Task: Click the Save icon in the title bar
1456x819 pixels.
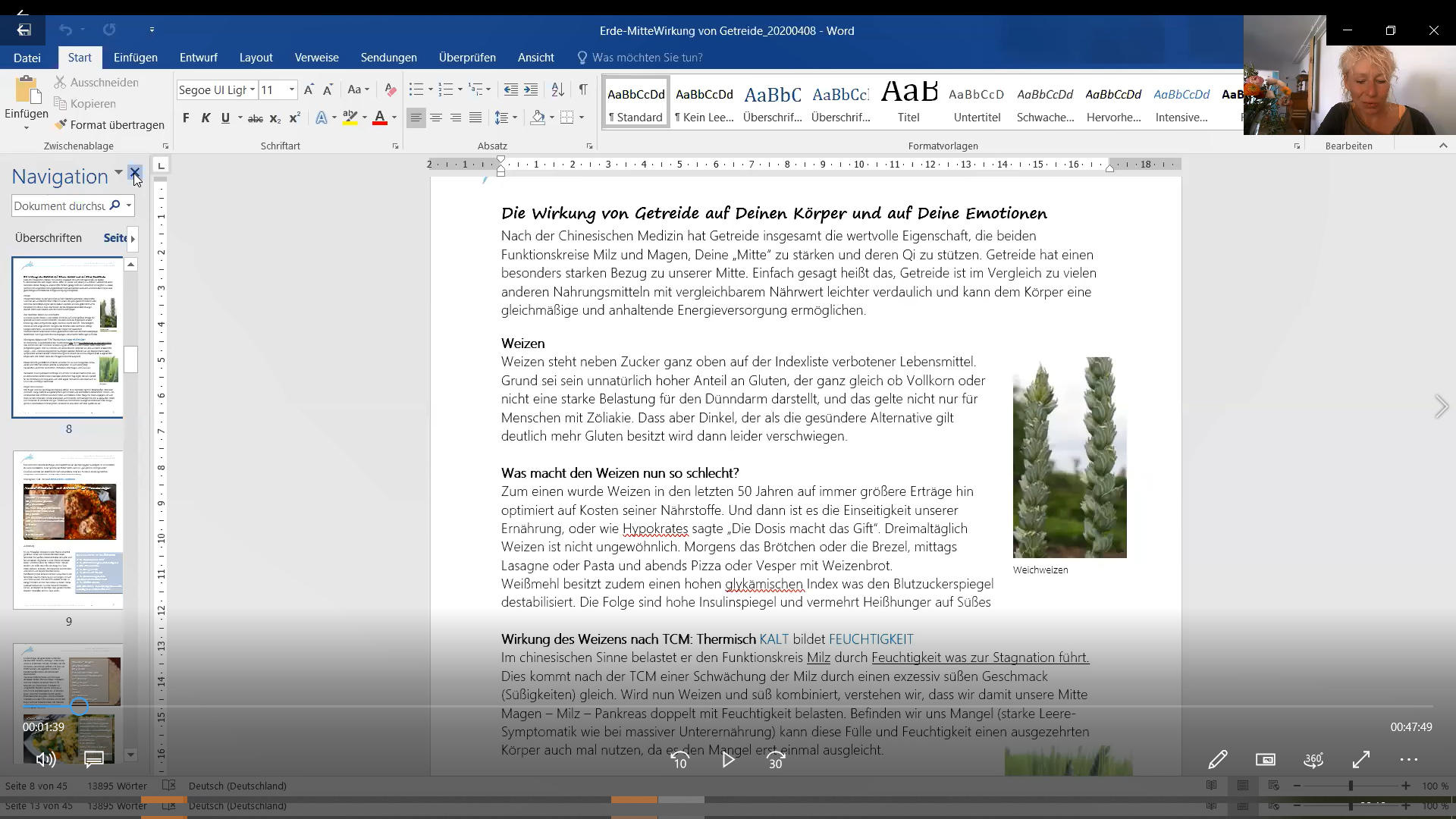Action: click(x=24, y=30)
